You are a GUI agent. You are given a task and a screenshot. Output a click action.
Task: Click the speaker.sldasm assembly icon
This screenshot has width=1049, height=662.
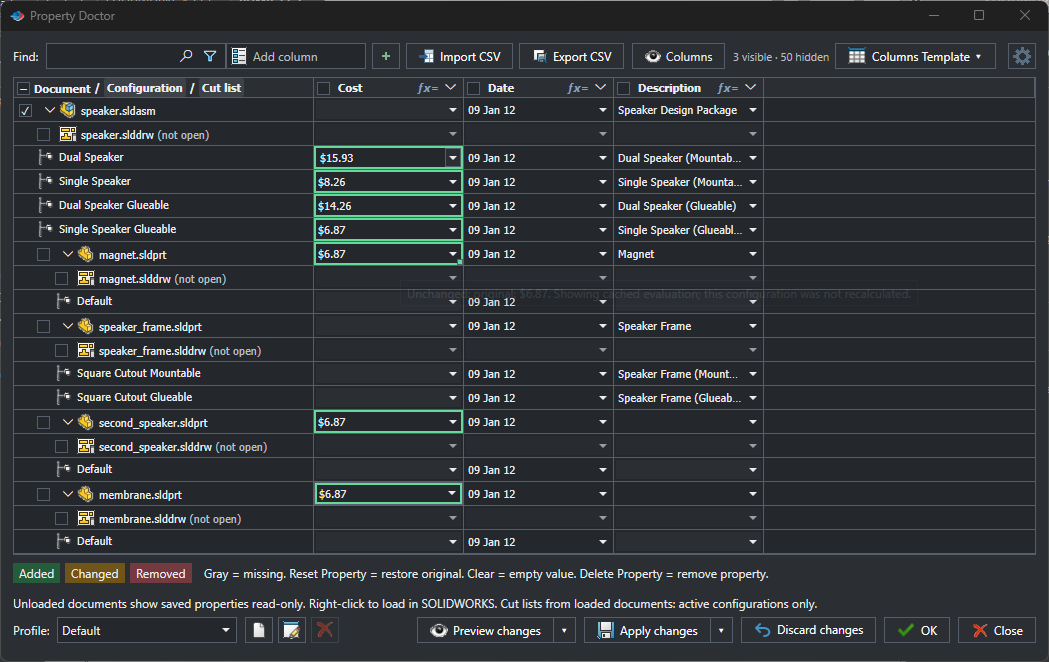coord(68,110)
